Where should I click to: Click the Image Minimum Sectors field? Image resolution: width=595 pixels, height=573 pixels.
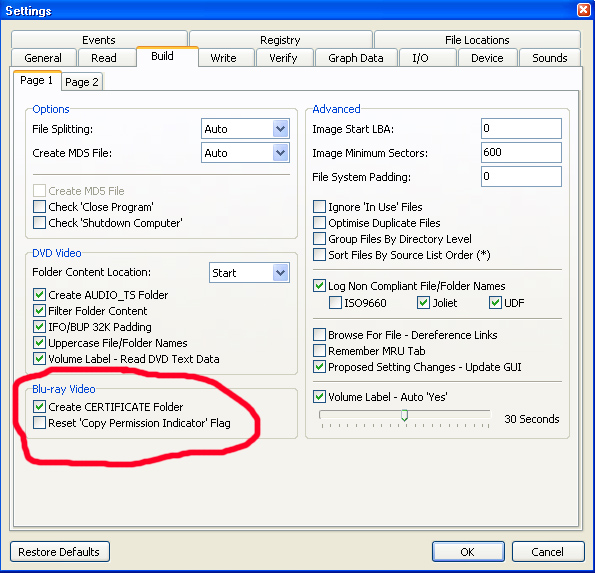tap(521, 153)
